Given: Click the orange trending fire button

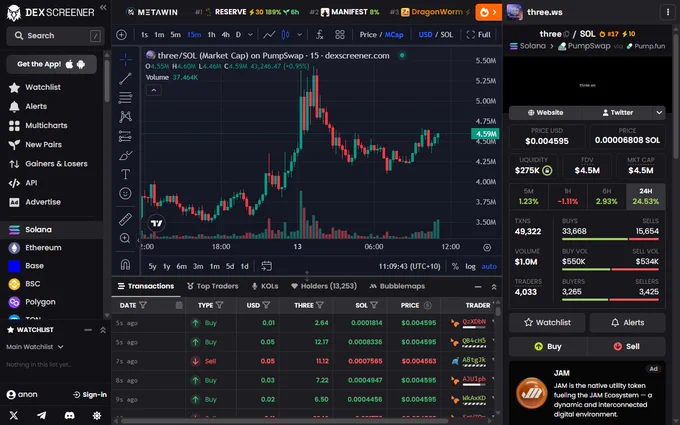Looking at the screenshot, I should coord(488,12).
